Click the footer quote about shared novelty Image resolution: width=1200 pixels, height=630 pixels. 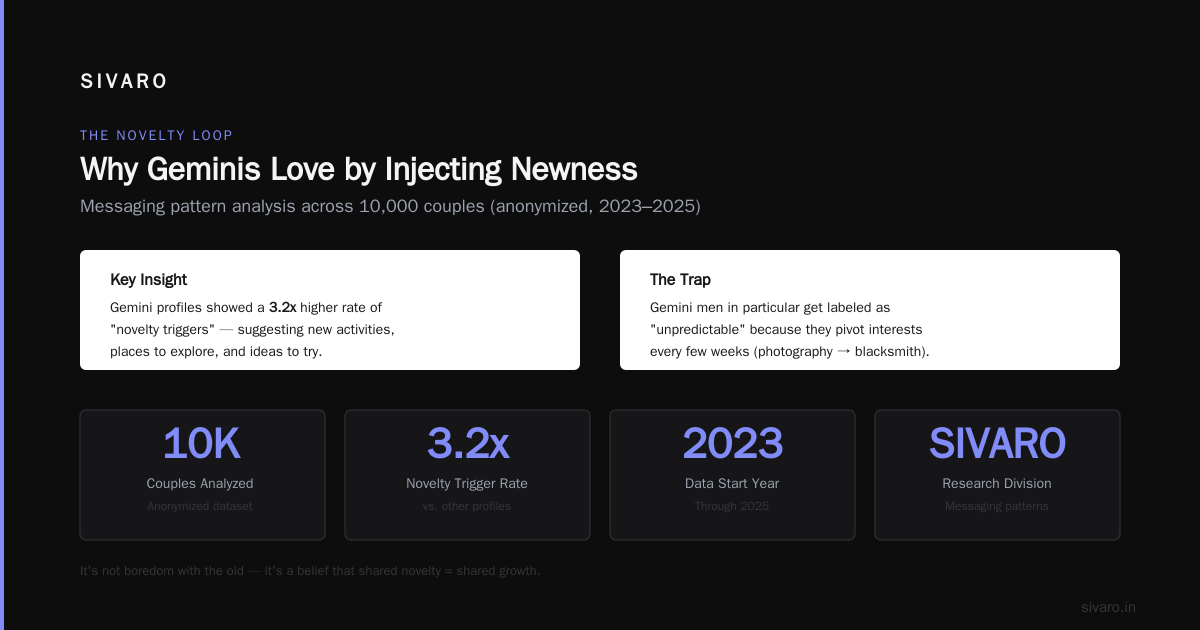click(310, 571)
